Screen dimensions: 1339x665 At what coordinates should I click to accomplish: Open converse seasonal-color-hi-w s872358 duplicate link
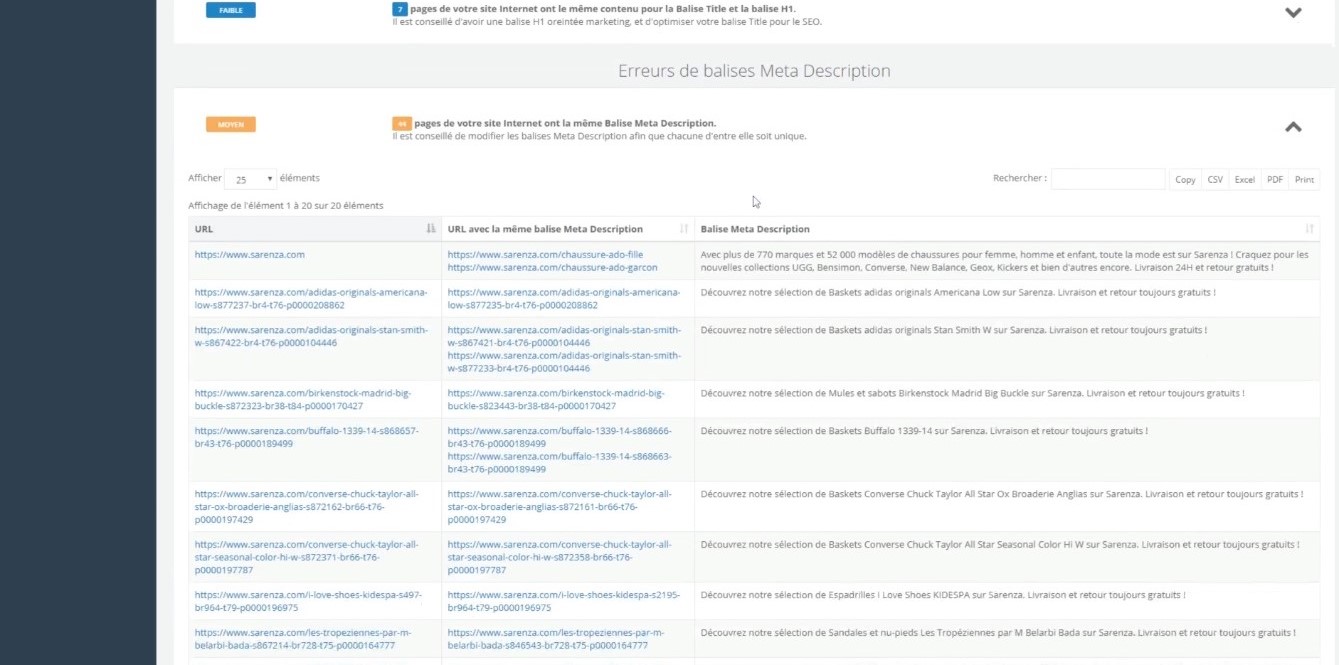click(559, 557)
